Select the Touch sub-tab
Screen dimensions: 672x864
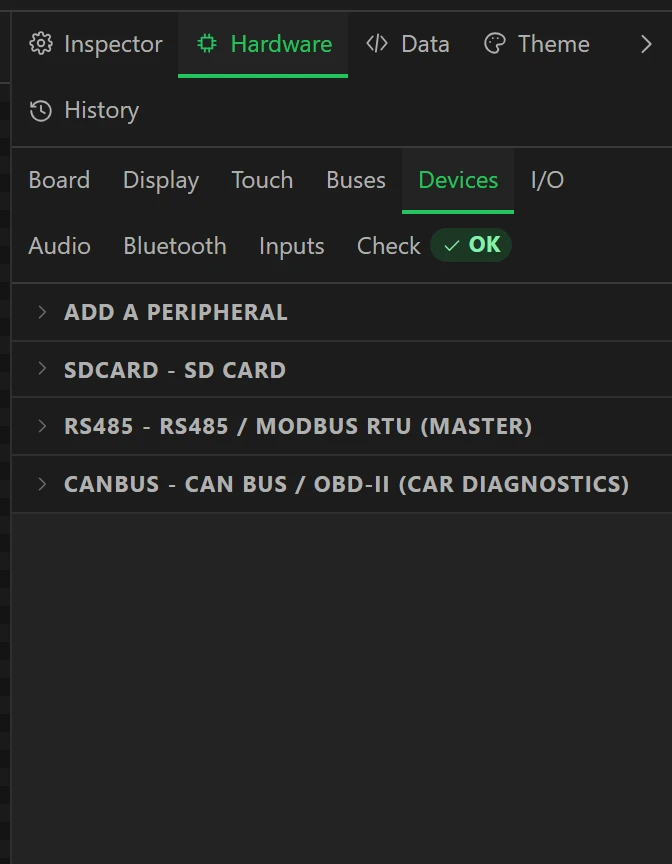pyautogui.click(x=262, y=180)
